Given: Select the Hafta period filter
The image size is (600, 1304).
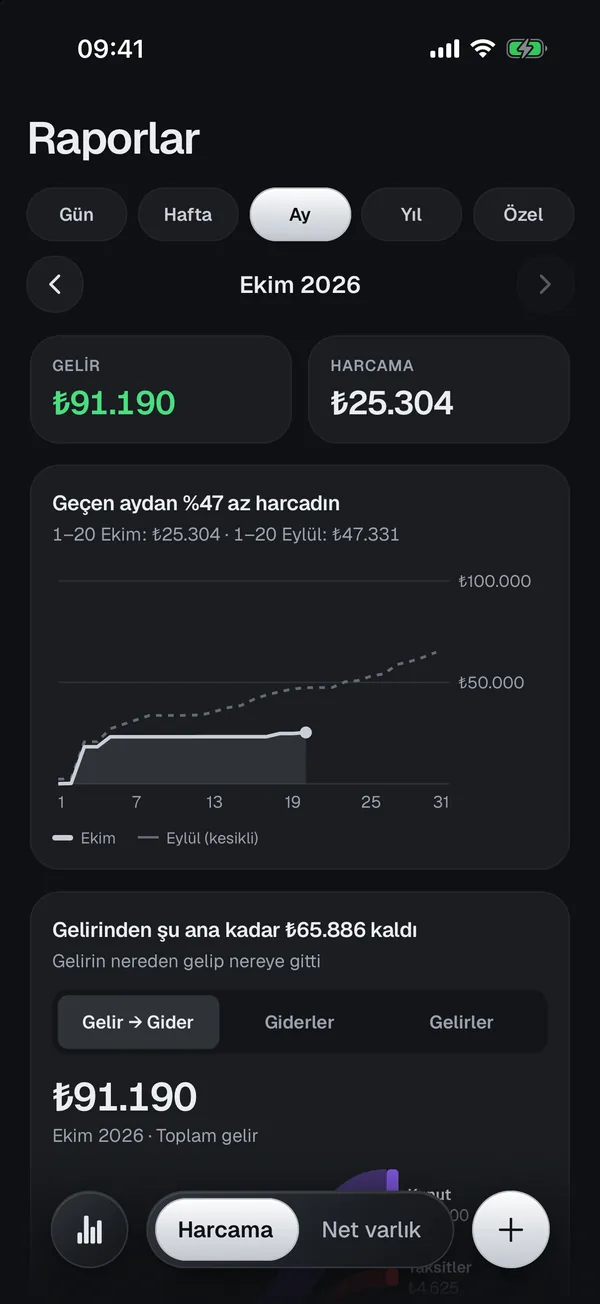Looking at the screenshot, I should click(188, 215).
